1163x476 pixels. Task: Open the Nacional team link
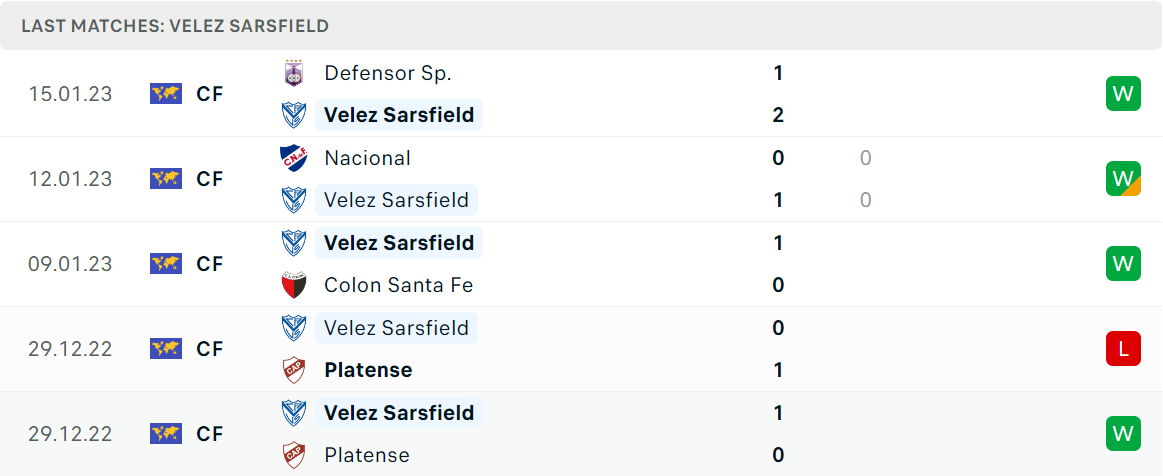[368, 158]
